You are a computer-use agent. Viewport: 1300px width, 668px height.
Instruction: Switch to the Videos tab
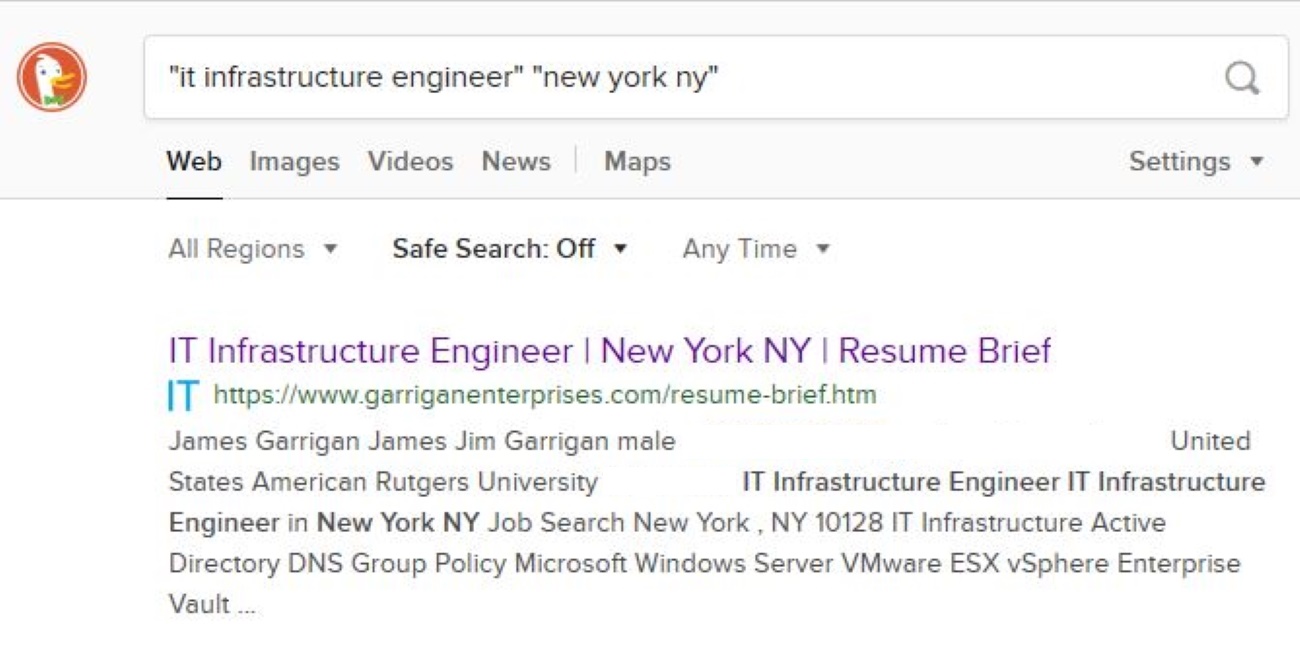click(410, 161)
